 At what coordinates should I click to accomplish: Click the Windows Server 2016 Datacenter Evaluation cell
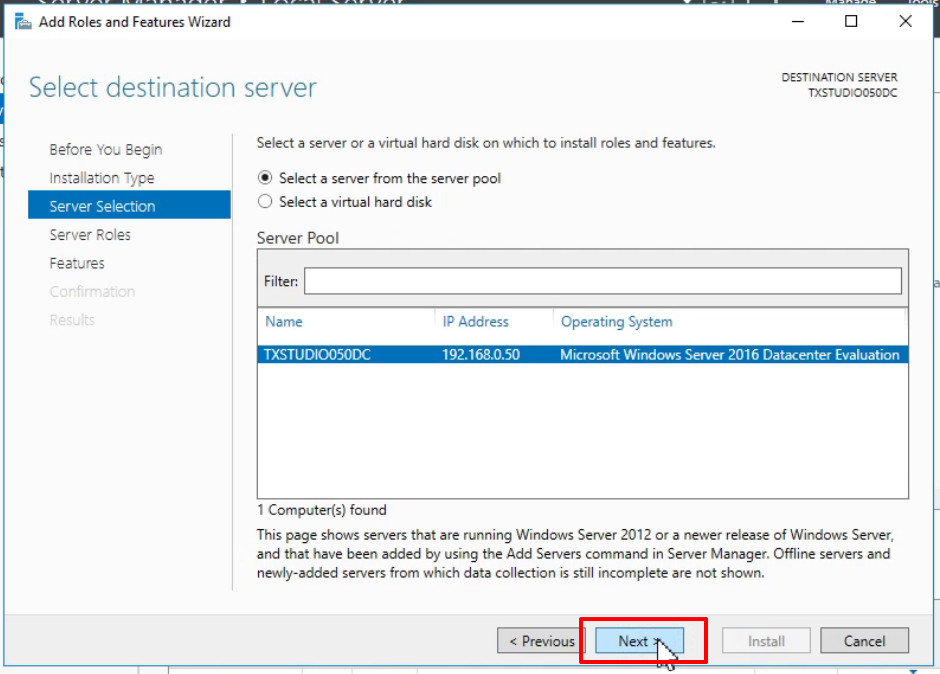pos(730,354)
